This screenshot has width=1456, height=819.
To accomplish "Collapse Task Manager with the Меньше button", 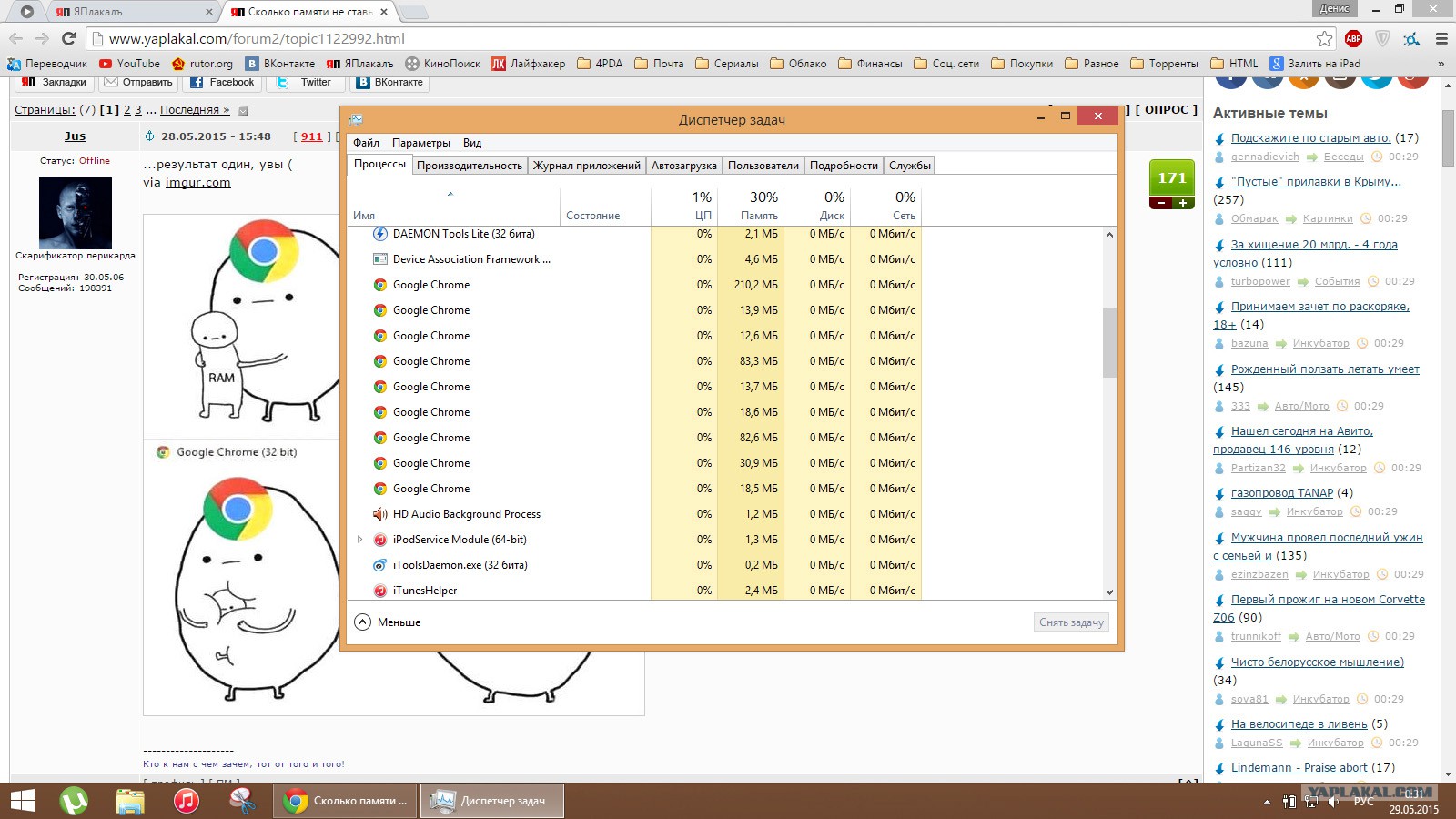I will pos(388,622).
